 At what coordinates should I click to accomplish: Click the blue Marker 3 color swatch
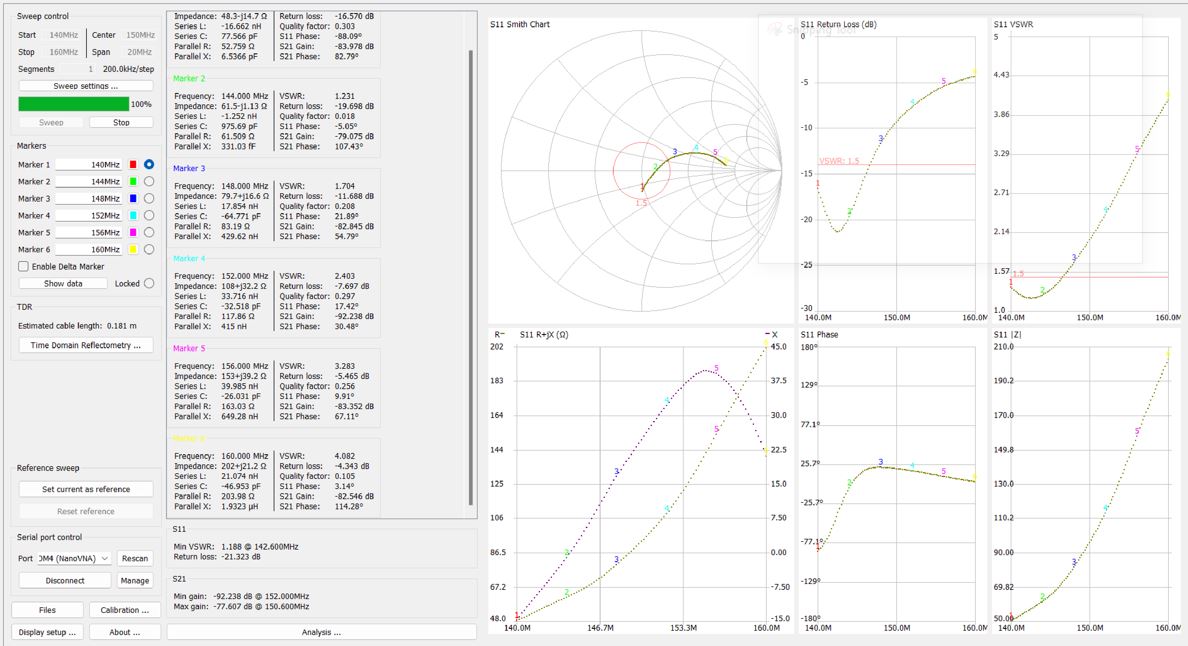[x=133, y=198]
